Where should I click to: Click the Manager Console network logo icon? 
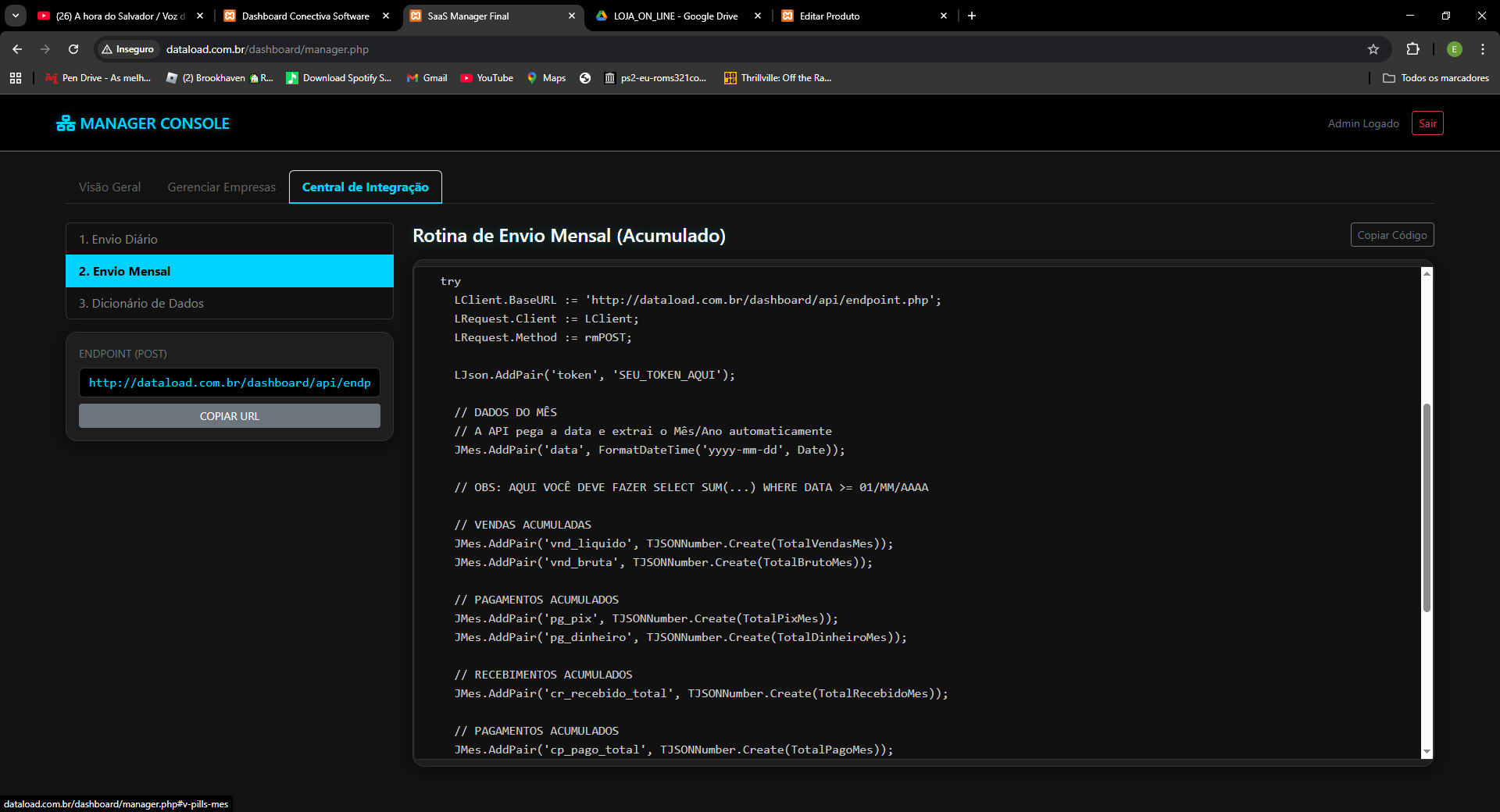click(66, 123)
